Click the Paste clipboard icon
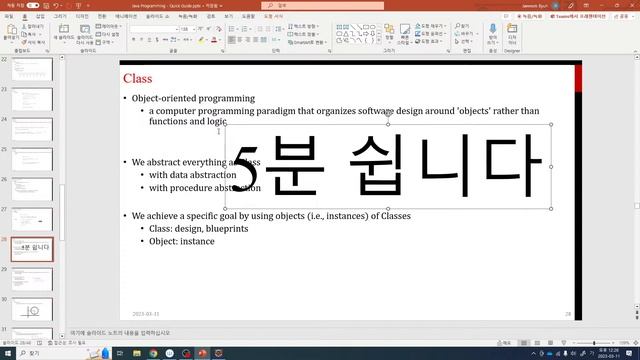Image resolution: width=640 pixels, height=360 pixels. tap(11, 30)
